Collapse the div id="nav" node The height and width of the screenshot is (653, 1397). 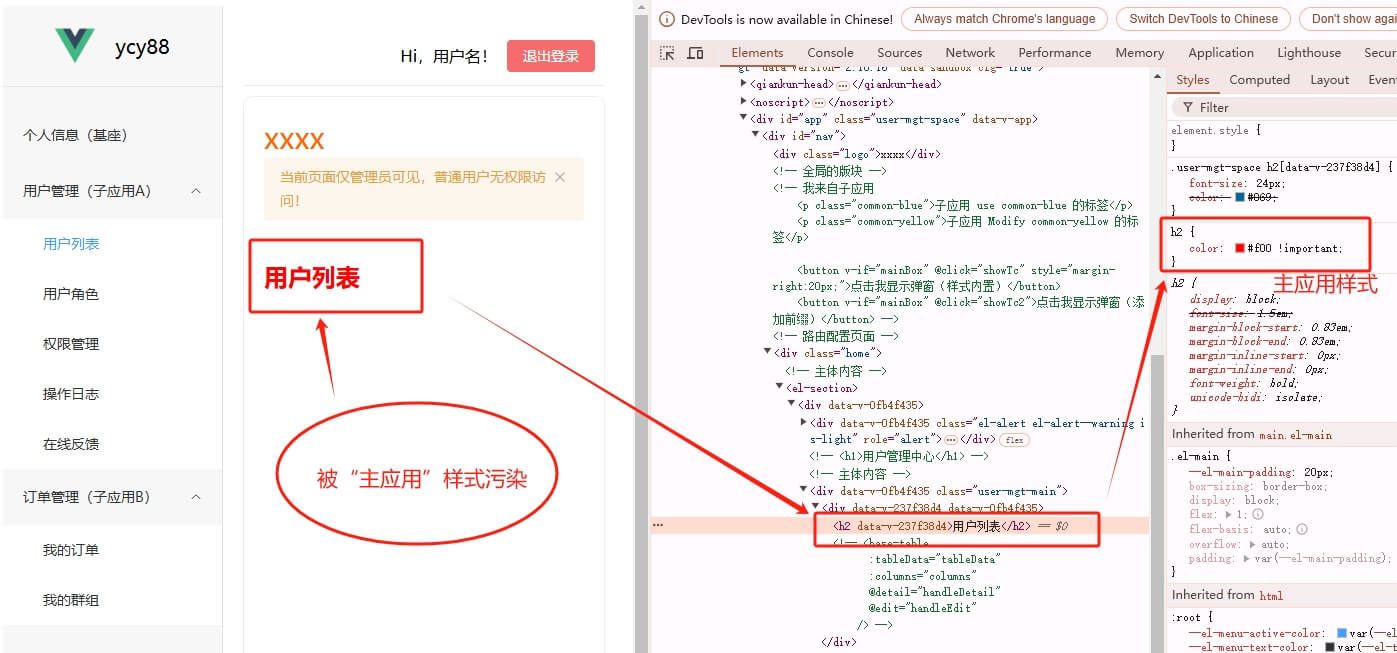tap(755, 136)
